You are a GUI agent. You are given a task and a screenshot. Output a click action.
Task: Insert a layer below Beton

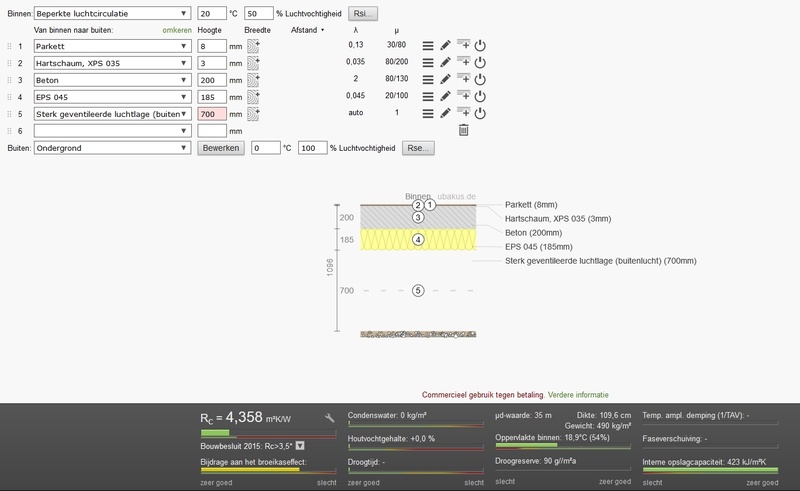[463, 78]
